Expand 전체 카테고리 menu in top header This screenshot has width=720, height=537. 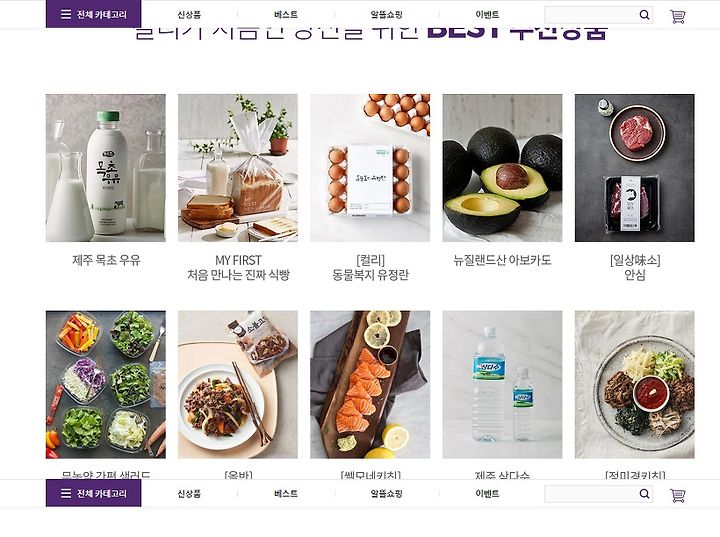click(94, 14)
